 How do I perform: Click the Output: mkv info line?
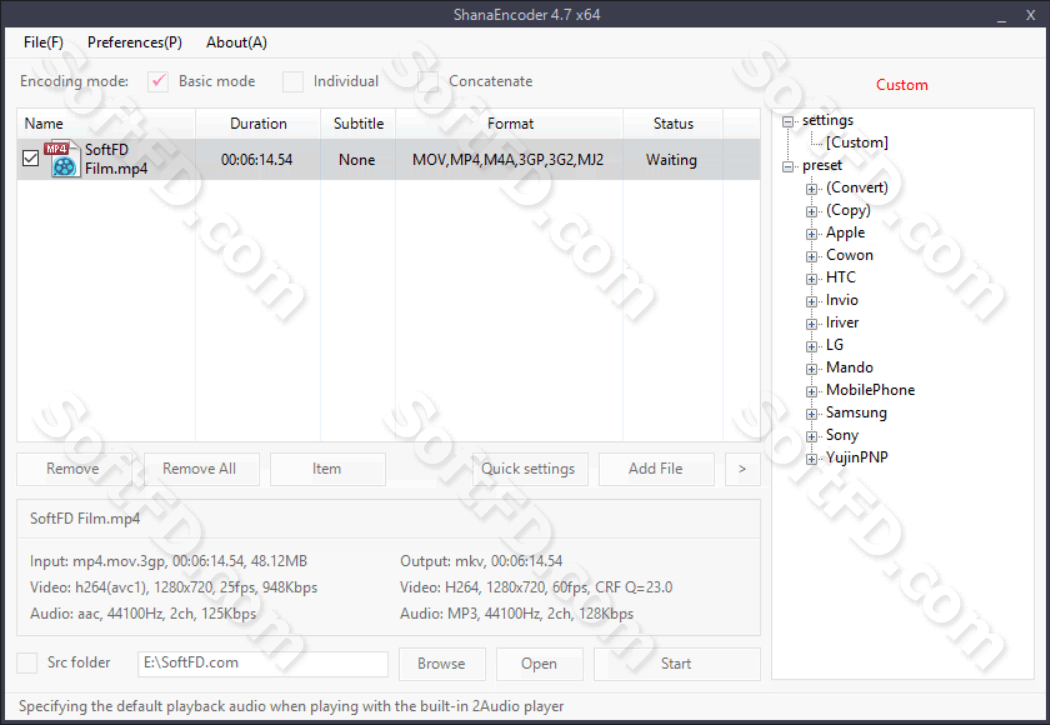click(481, 562)
